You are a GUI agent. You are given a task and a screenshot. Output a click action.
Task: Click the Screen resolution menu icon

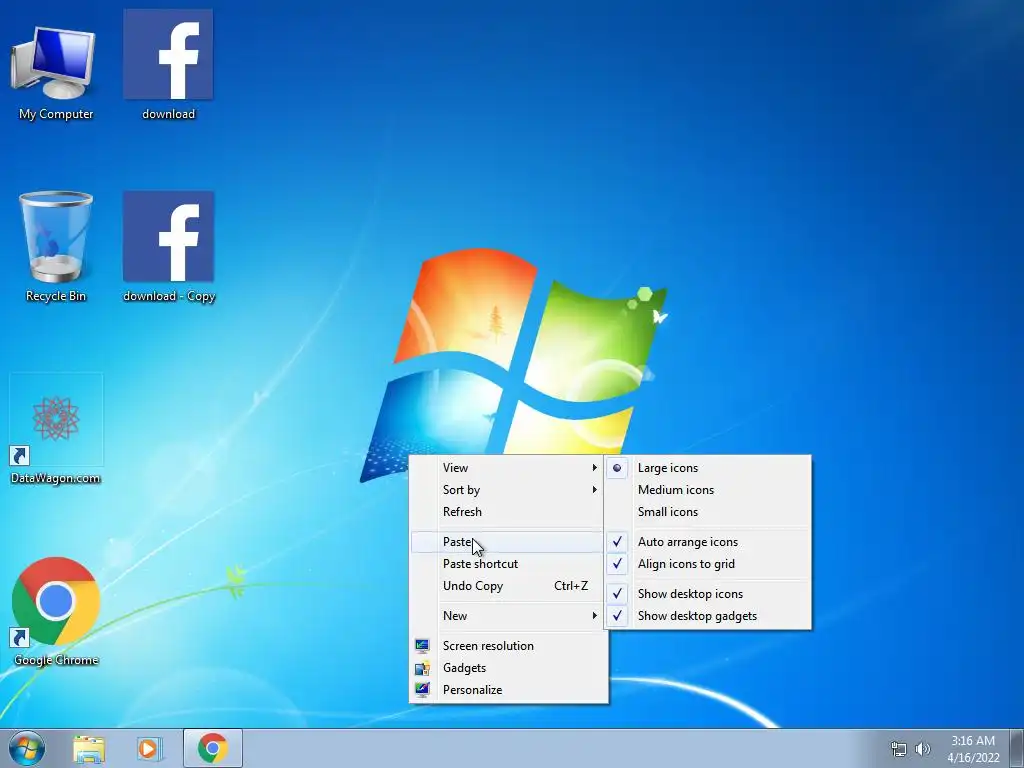coord(423,646)
